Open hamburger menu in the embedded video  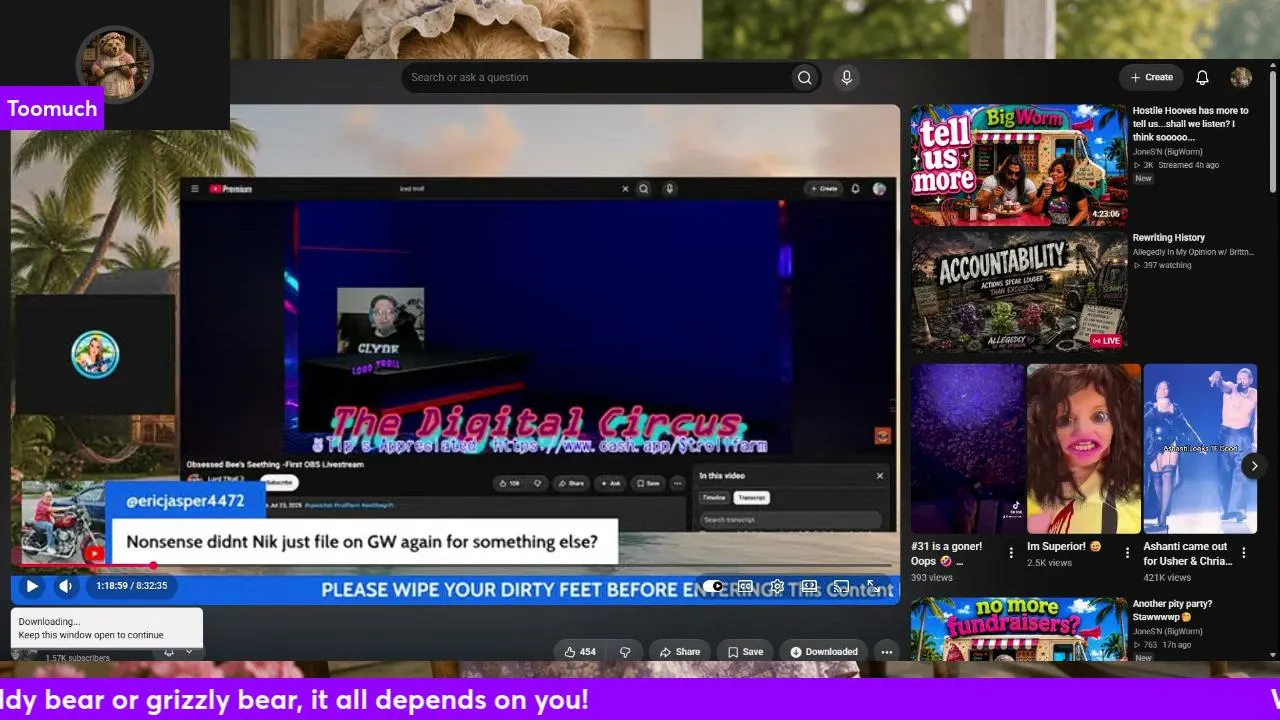[195, 188]
